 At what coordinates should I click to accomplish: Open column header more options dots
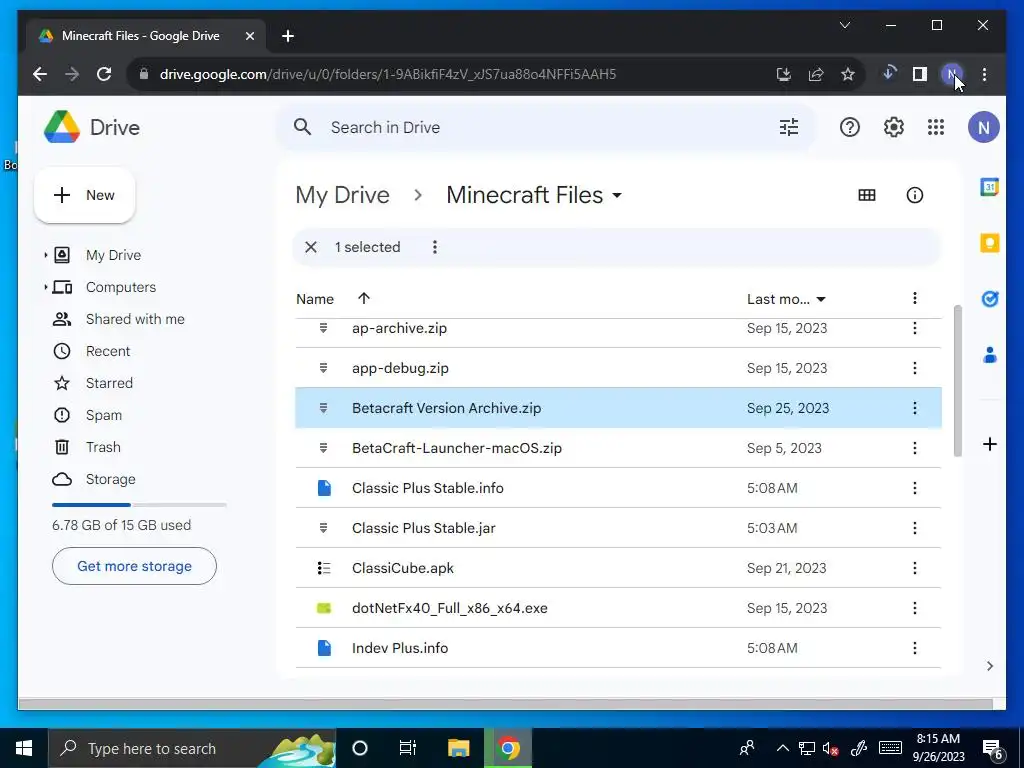point(914,298)
